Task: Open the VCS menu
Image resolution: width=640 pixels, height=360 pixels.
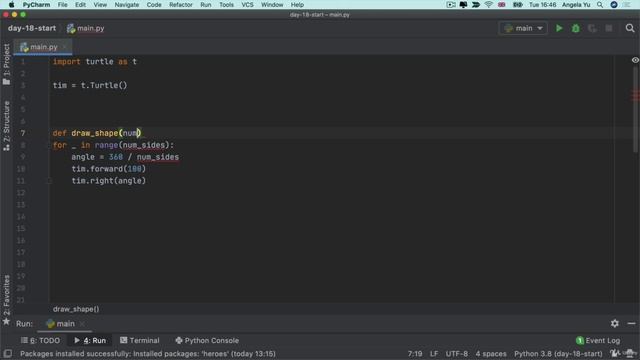Action: [x=247, y=4]
